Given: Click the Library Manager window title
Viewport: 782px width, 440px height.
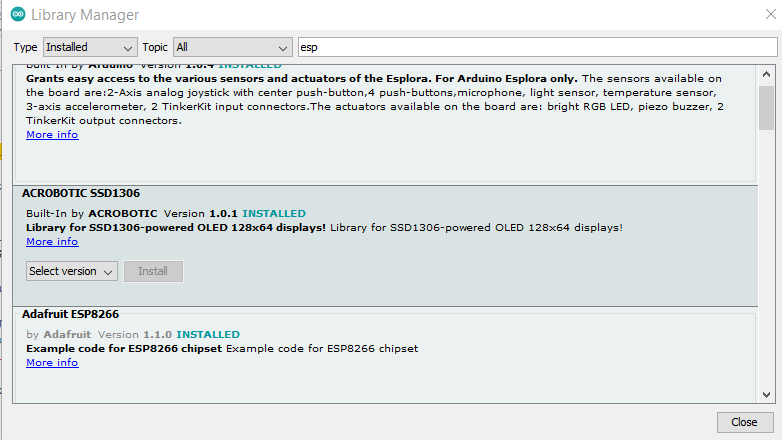Looking at the screenshot, I should (x=85, y=15).
